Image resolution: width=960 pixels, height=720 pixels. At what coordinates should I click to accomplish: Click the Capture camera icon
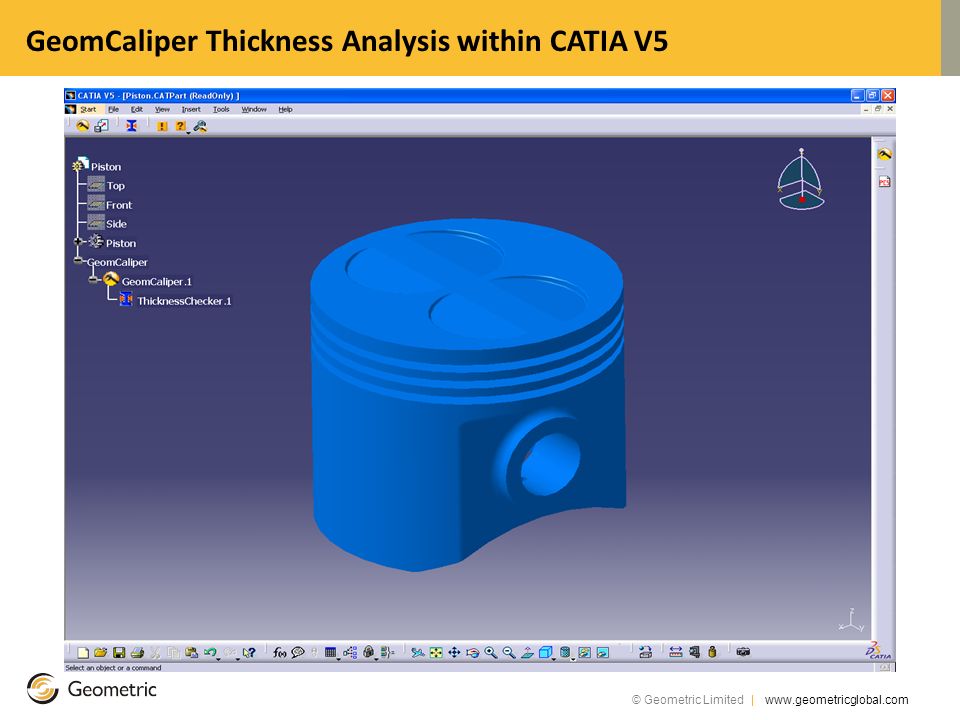click(x=743, y=652)
